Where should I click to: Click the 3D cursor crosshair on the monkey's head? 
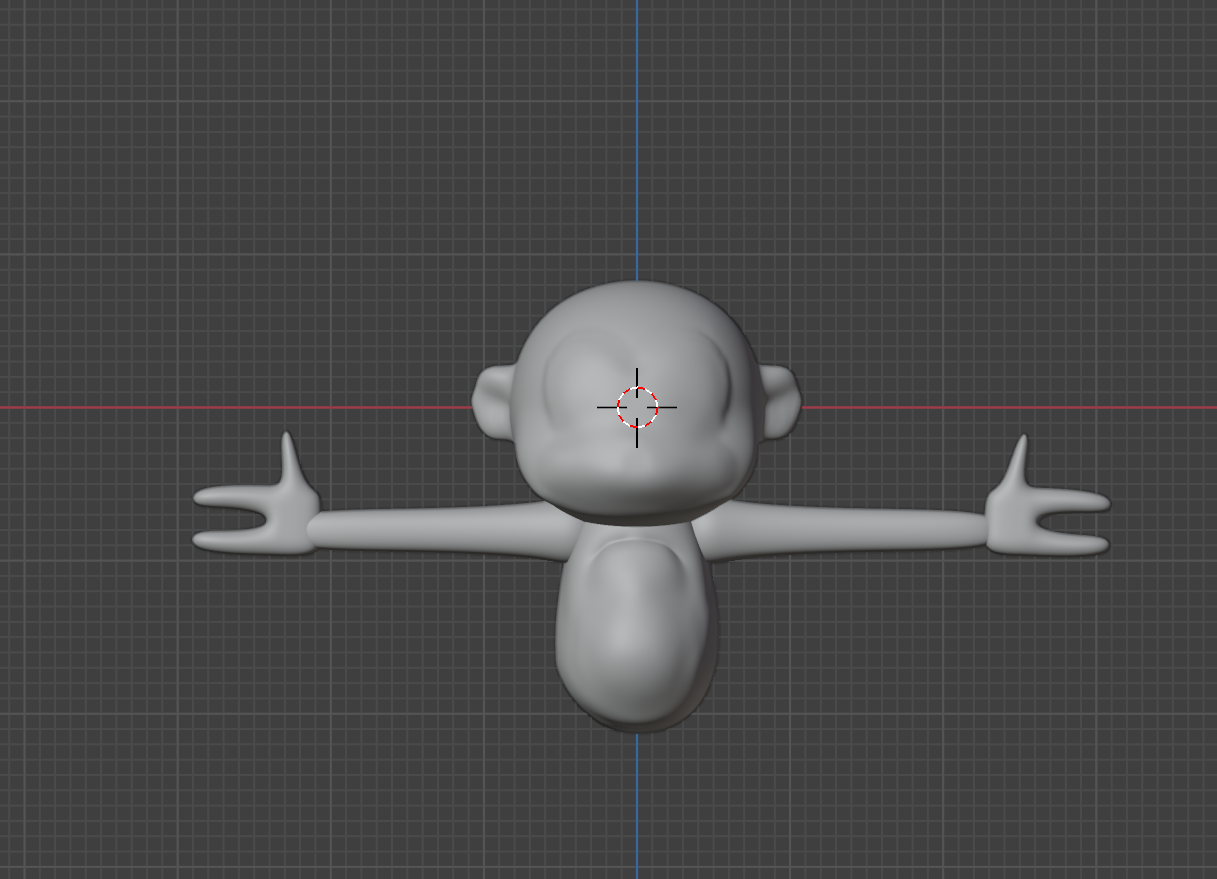tap(637, 407)
